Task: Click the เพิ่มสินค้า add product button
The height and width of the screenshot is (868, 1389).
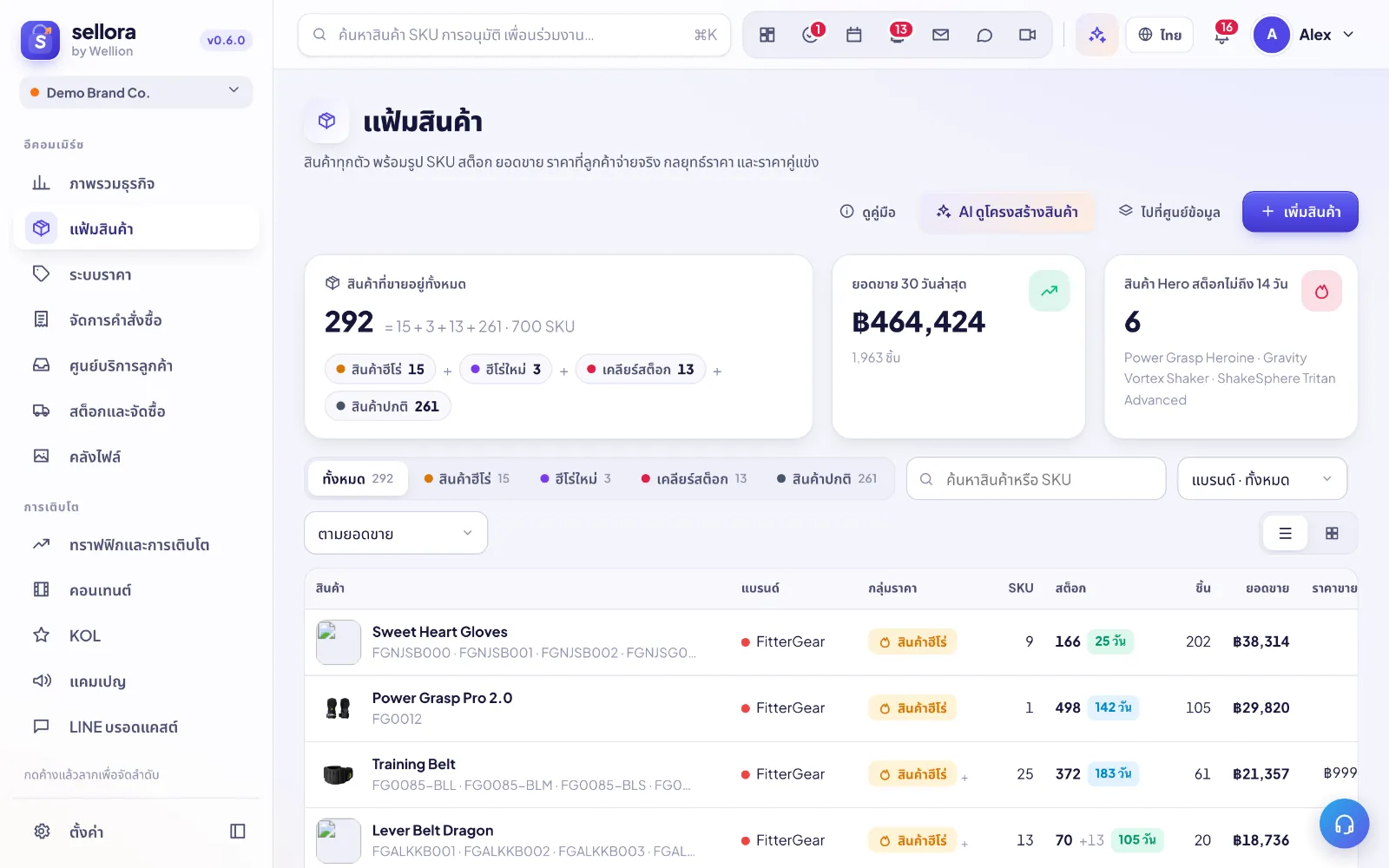Action: pyautogui.click(x=1300, y=212)
